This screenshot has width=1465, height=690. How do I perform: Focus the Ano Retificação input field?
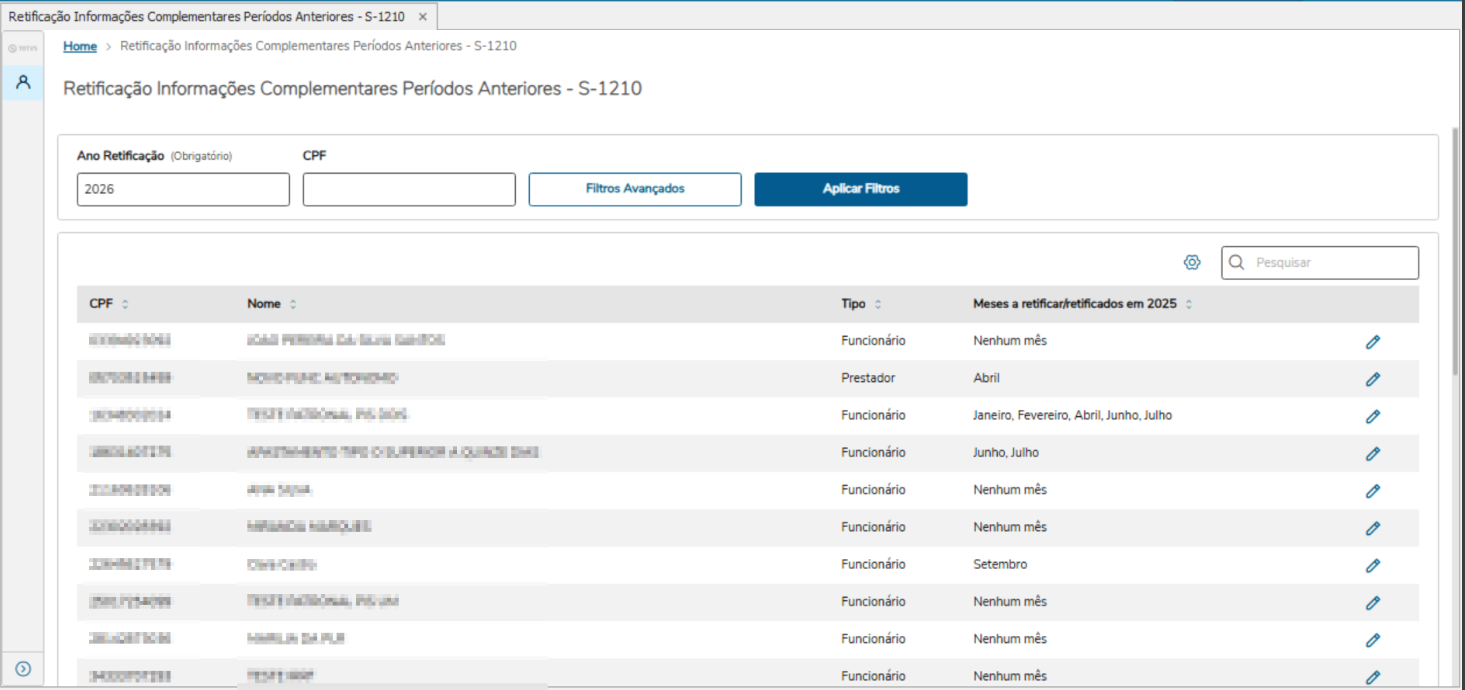point(183,189)
